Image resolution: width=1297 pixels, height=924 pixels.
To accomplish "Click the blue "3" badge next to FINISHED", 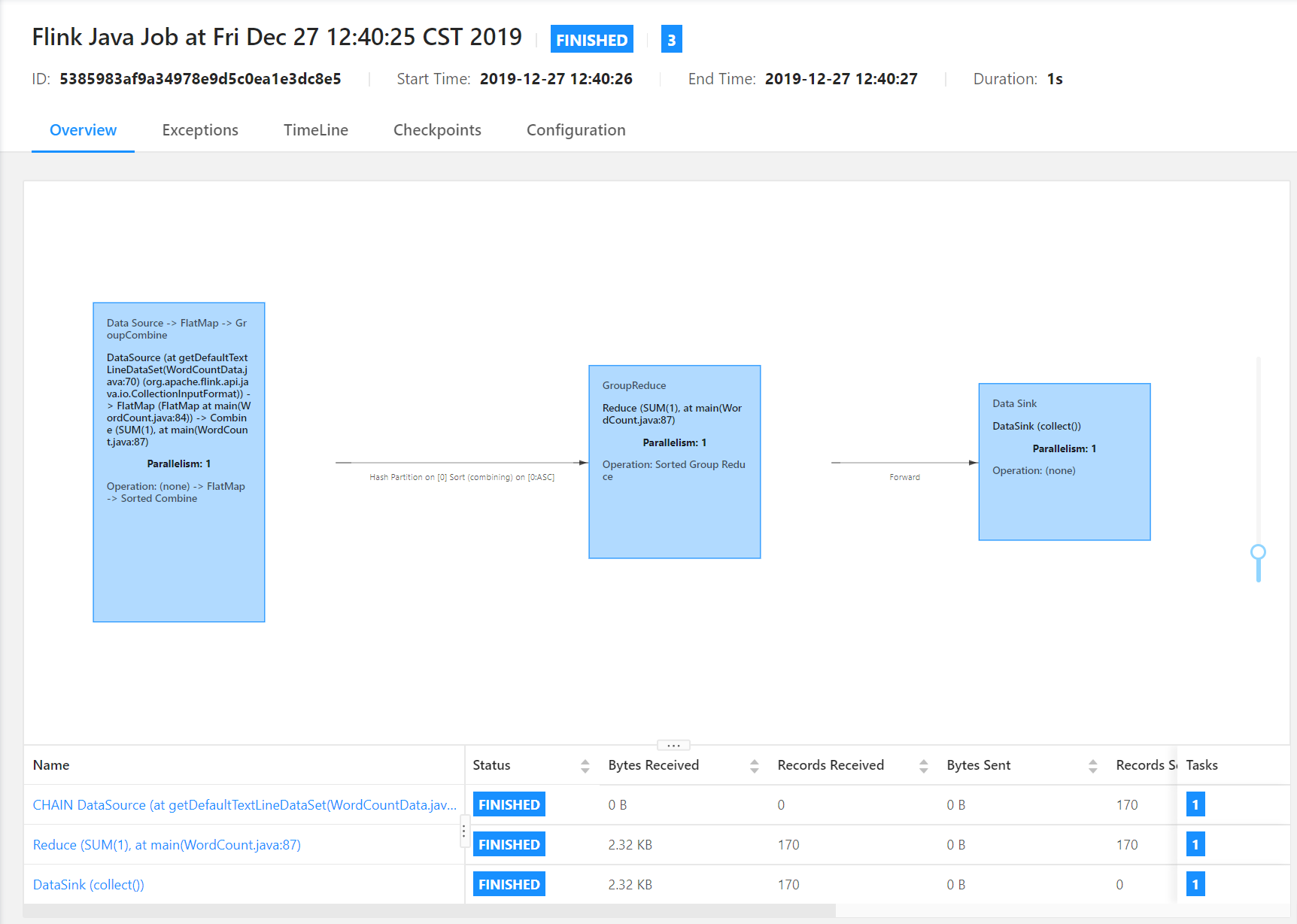I will [671, 38].
